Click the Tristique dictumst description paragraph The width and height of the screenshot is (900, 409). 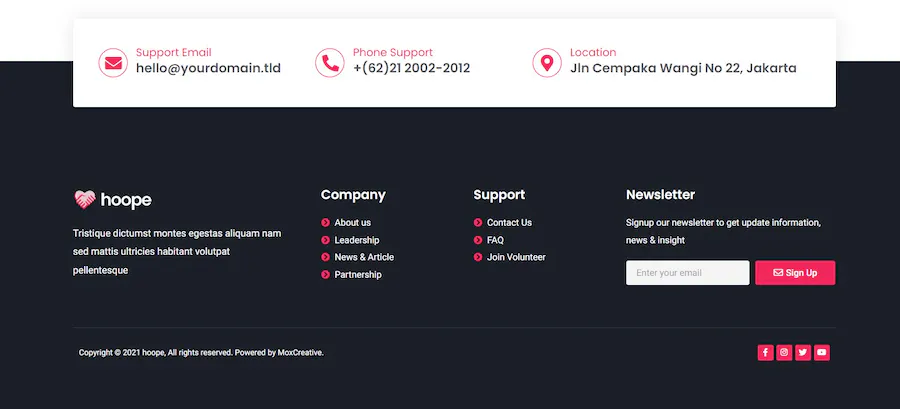point(177,252)
